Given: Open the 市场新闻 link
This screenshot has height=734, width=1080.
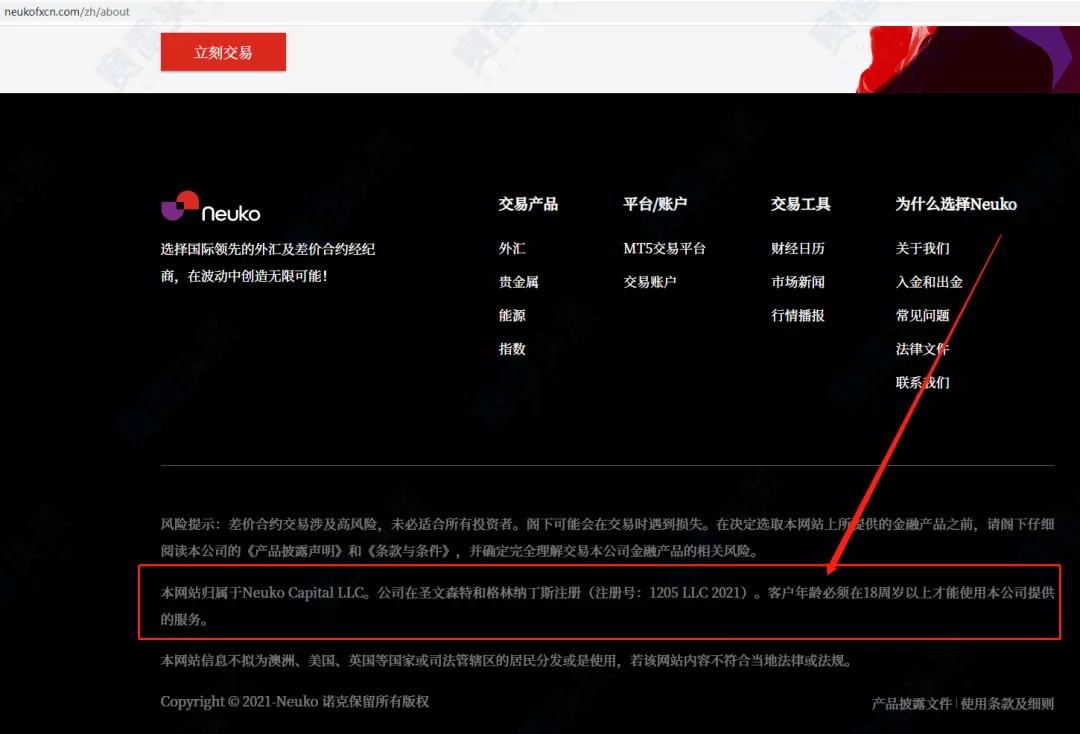Looking at the screenshot, I should click(x=798, y=282).
